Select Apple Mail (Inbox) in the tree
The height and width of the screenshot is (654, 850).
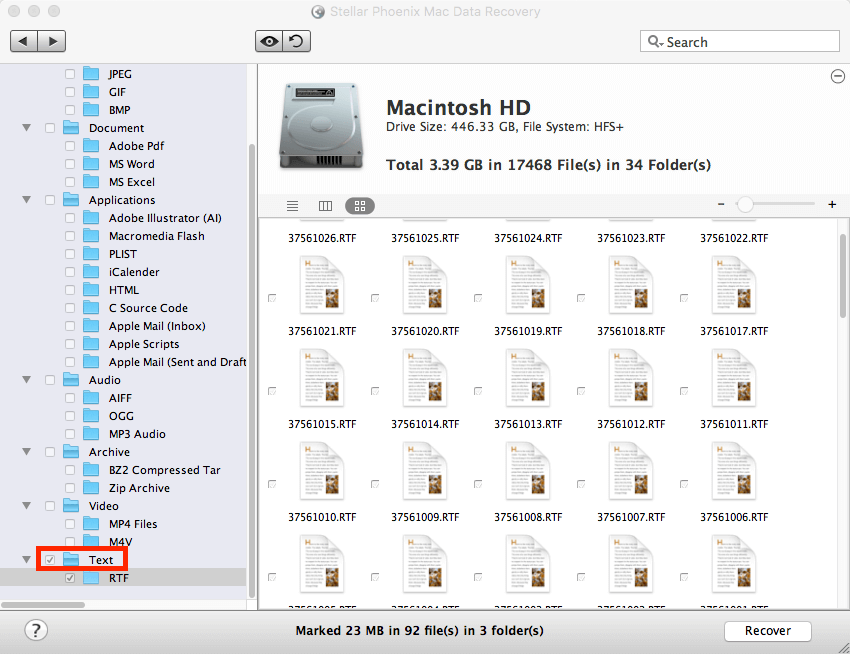click(x=157, y=326)
